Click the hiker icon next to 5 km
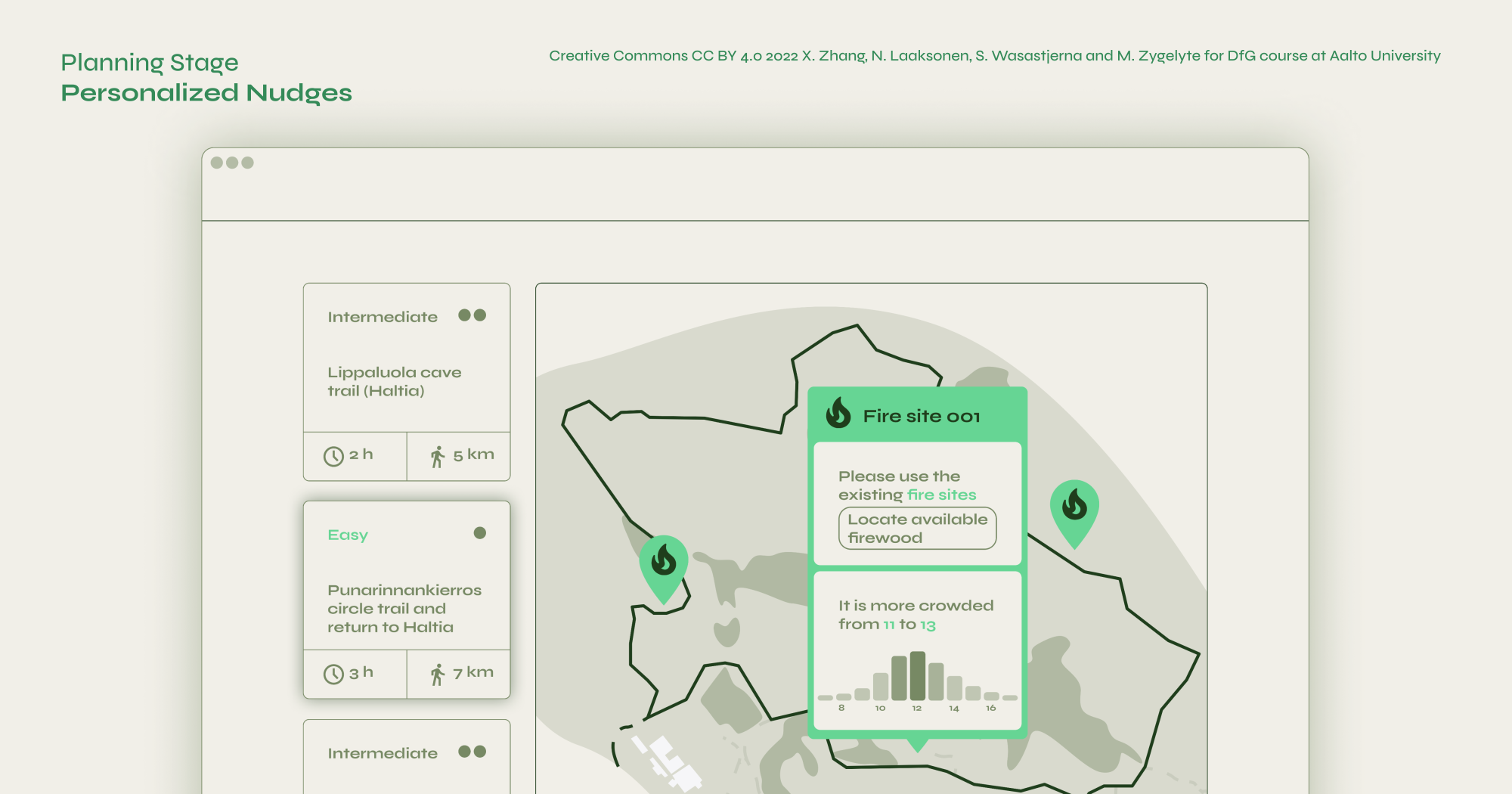1512x794 pixels. pyautogui.click(x=438, y=456)
